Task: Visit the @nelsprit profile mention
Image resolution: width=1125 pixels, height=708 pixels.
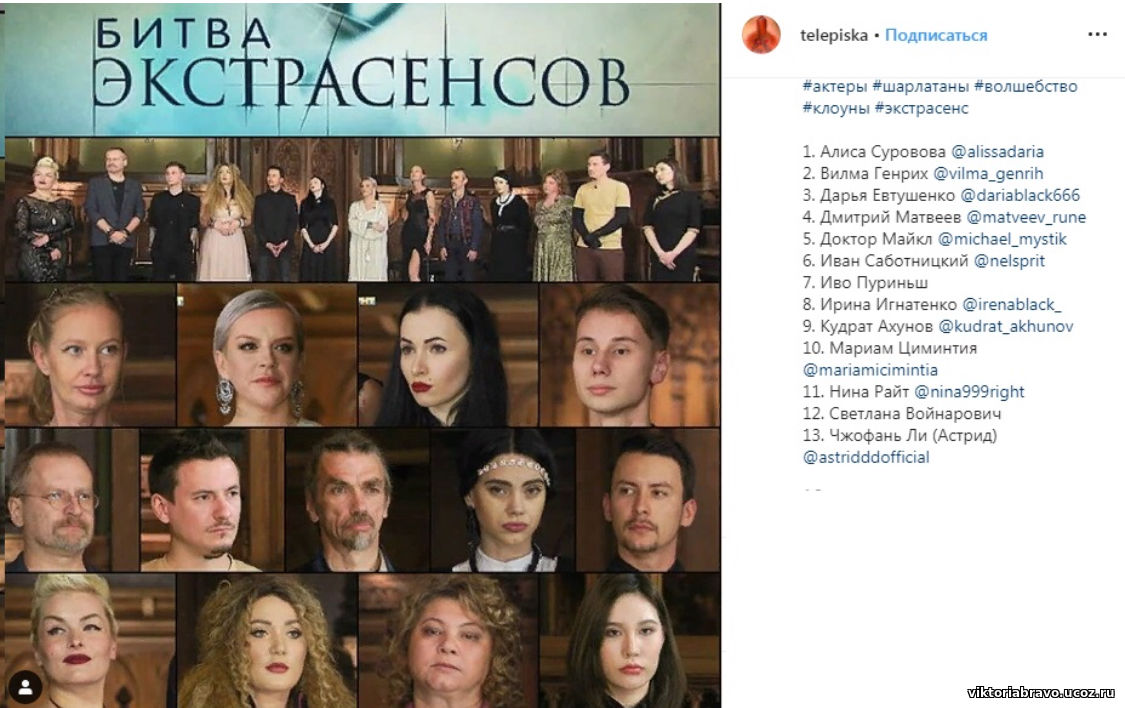Action: click(x=1009, y=261)
